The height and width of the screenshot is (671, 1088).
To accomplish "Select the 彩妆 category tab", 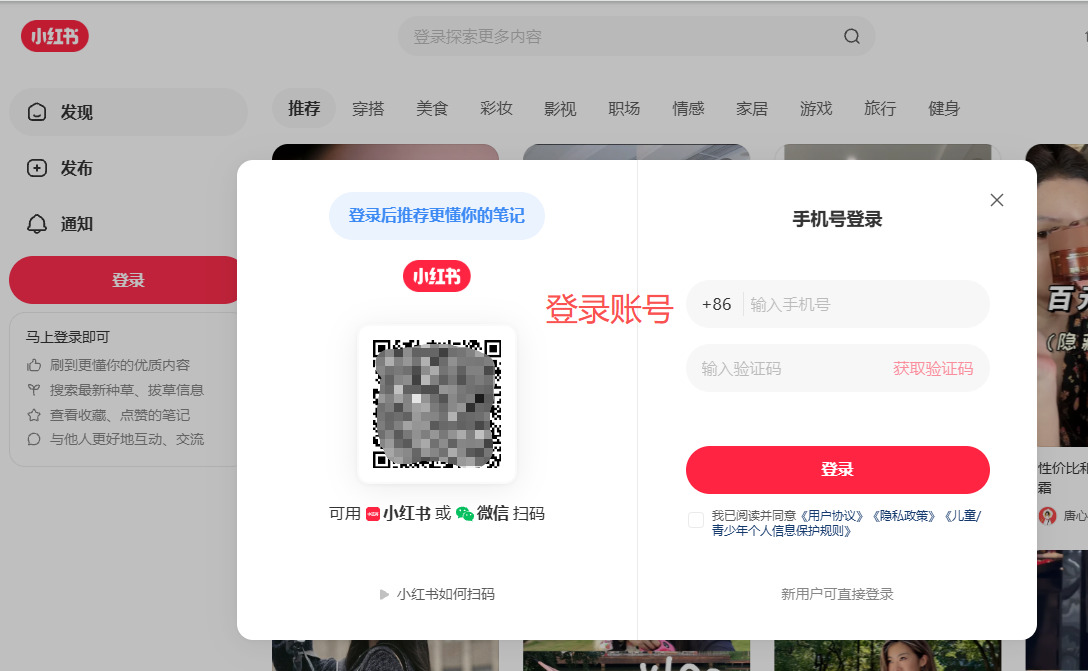I will 496,108.
